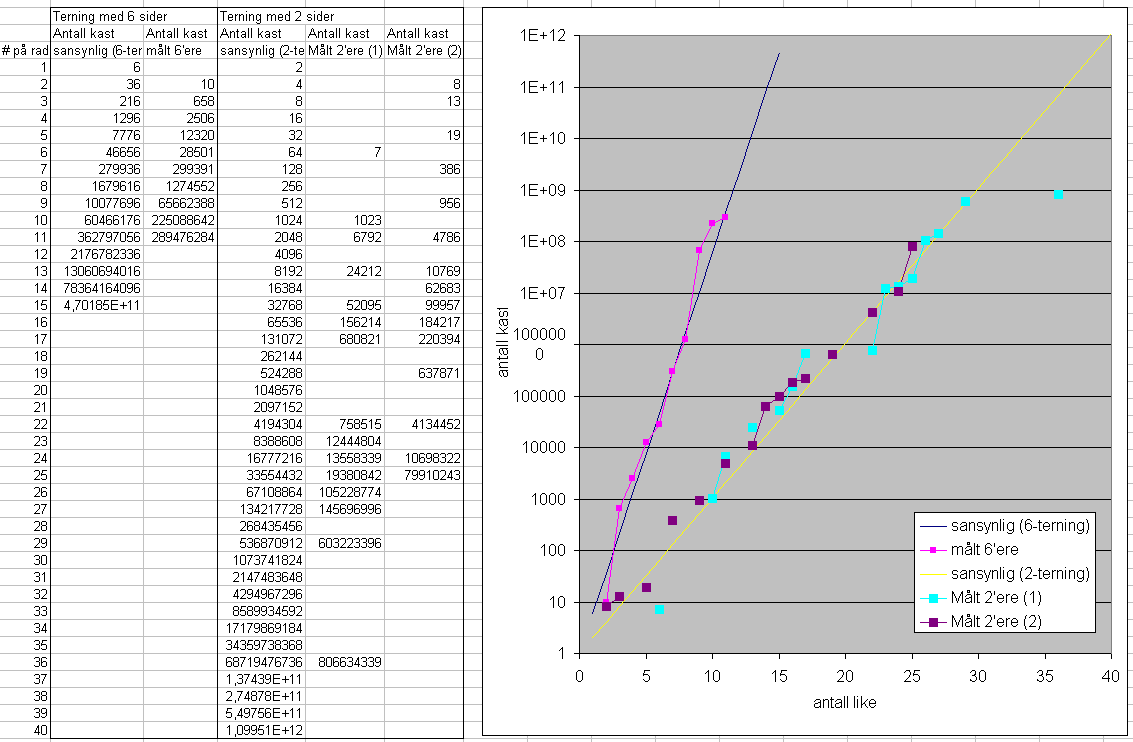The image size is (1133, 742).
Task: Select the 'målt 6'ere' legend entry
Action: 969,549
